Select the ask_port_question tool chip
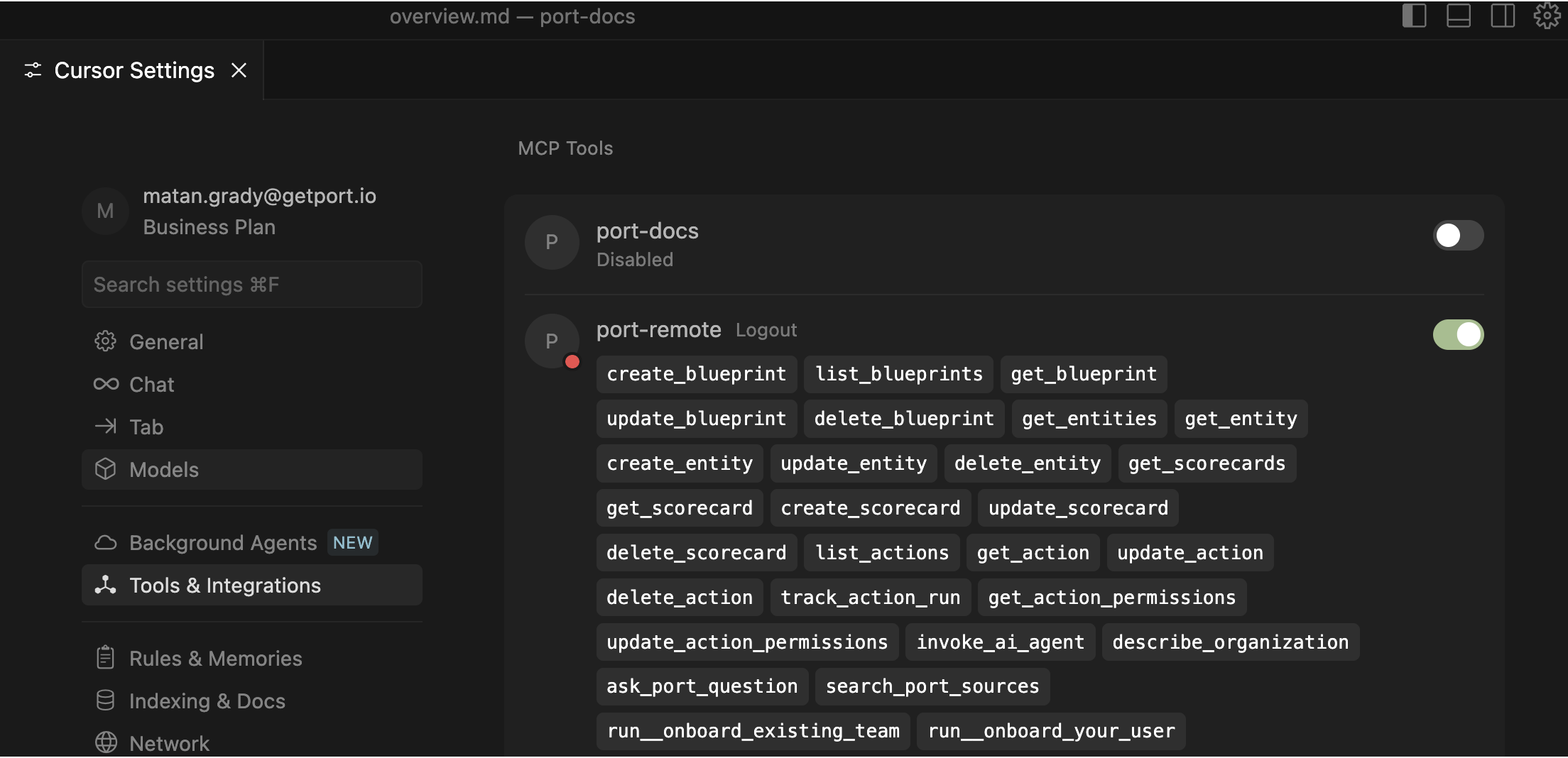 click(701, 686)
